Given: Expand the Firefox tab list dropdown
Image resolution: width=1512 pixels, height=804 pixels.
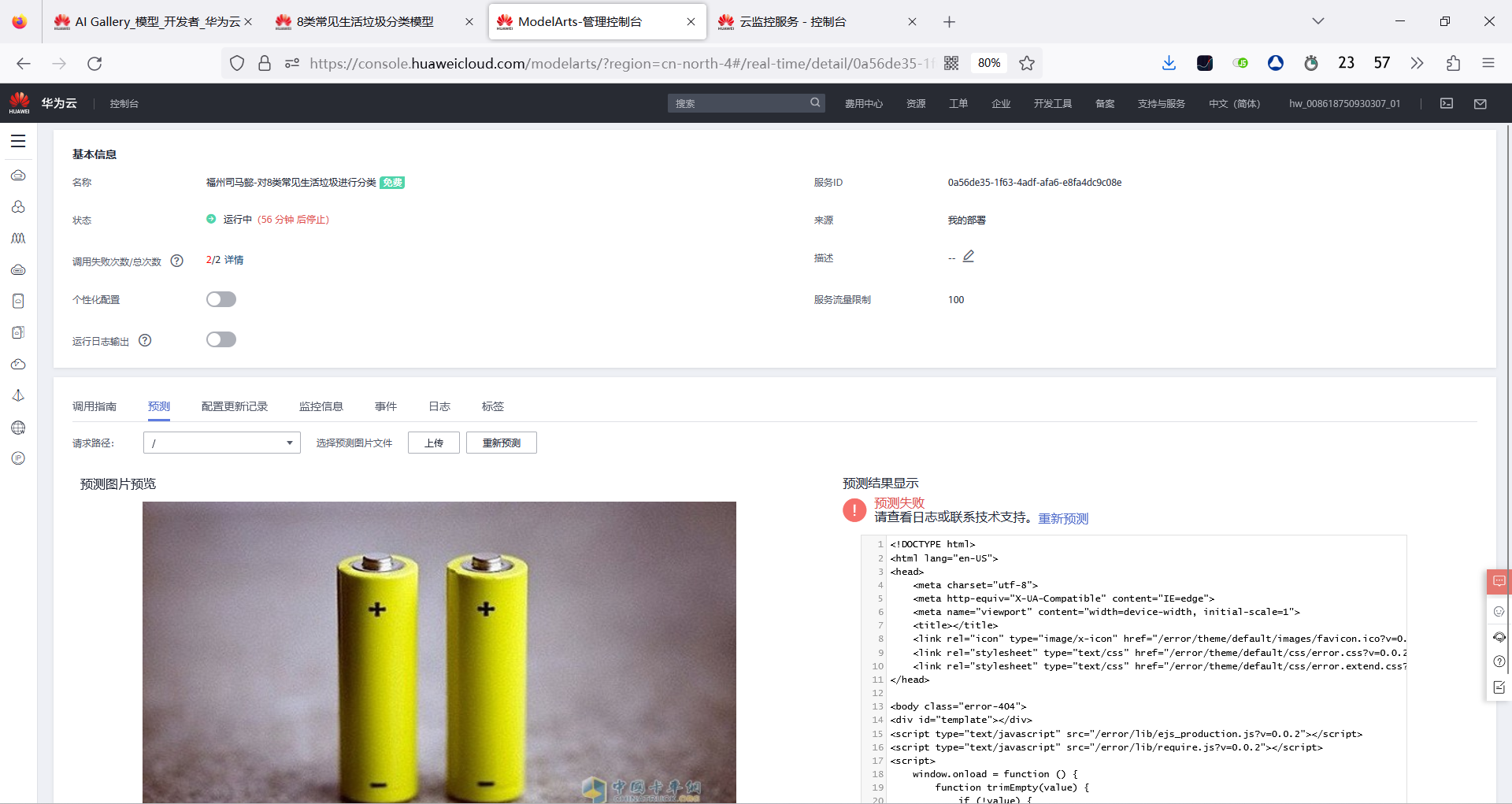Looking at the screenshot, I should tap(1317, 21).
